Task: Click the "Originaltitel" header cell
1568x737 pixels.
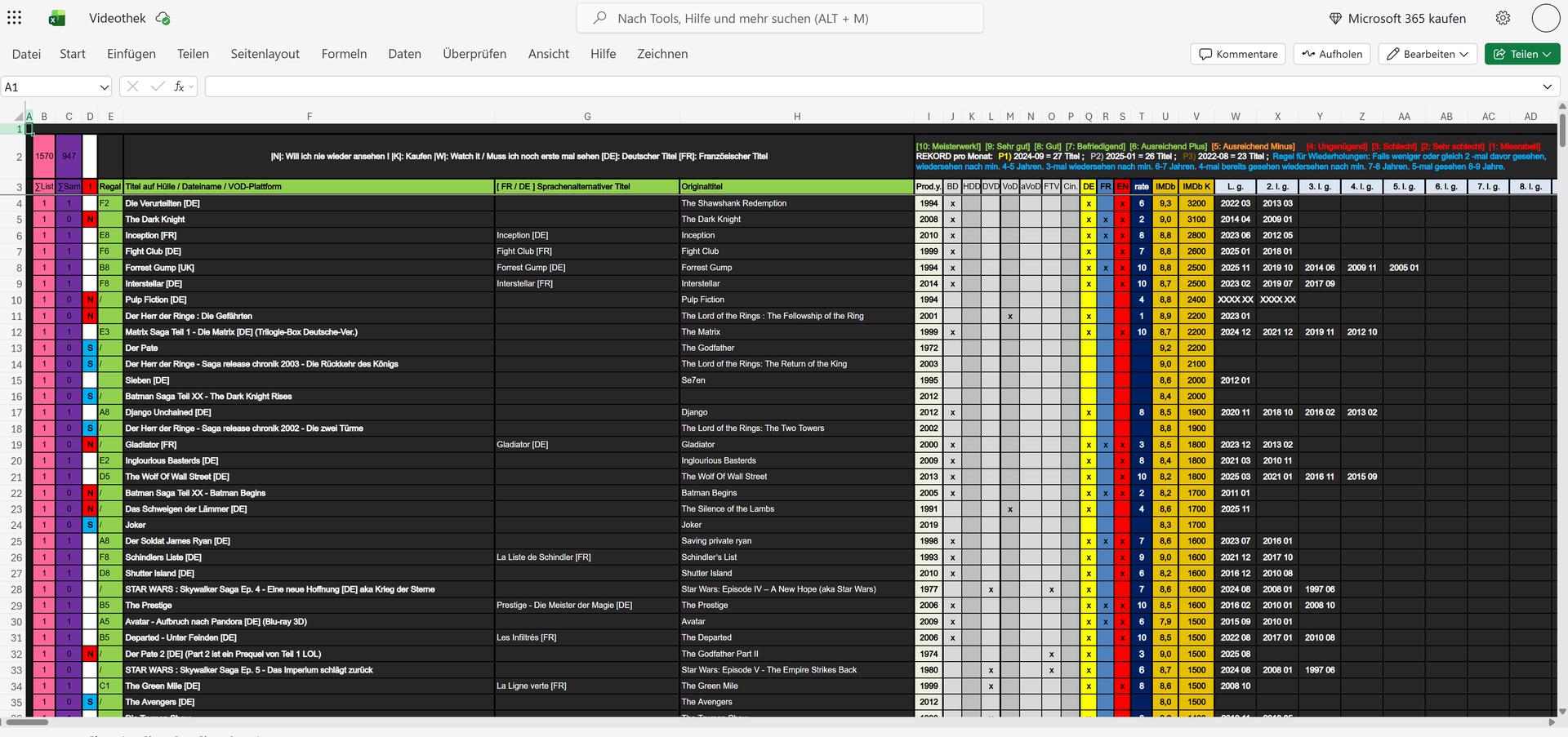Action: 797,187
